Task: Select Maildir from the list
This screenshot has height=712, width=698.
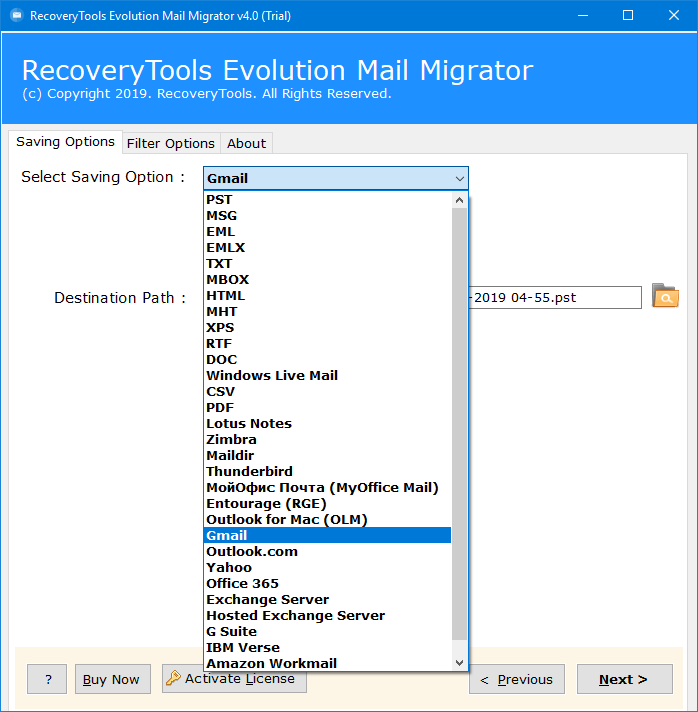Action: [x=328, y=455]
